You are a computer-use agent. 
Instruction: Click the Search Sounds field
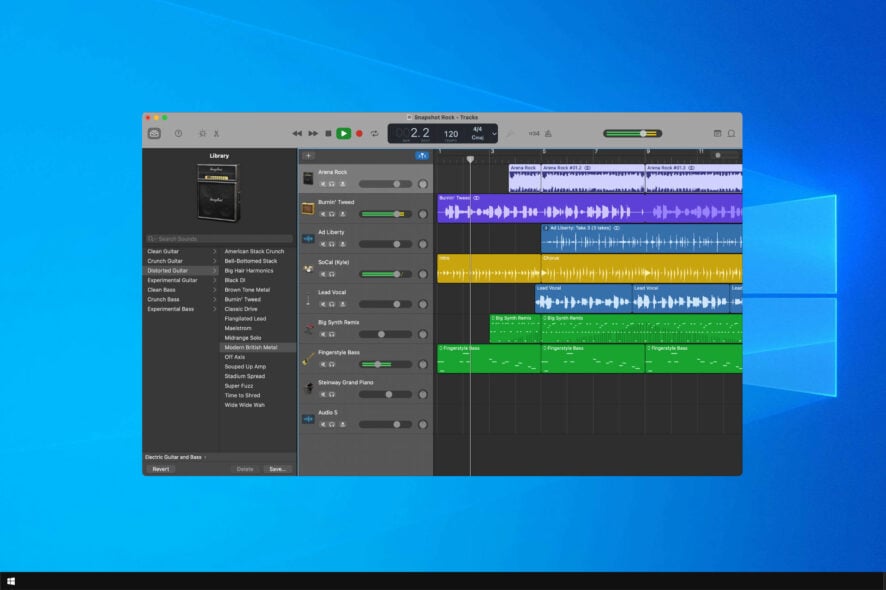pyautogui.click(x=219, y=238)
